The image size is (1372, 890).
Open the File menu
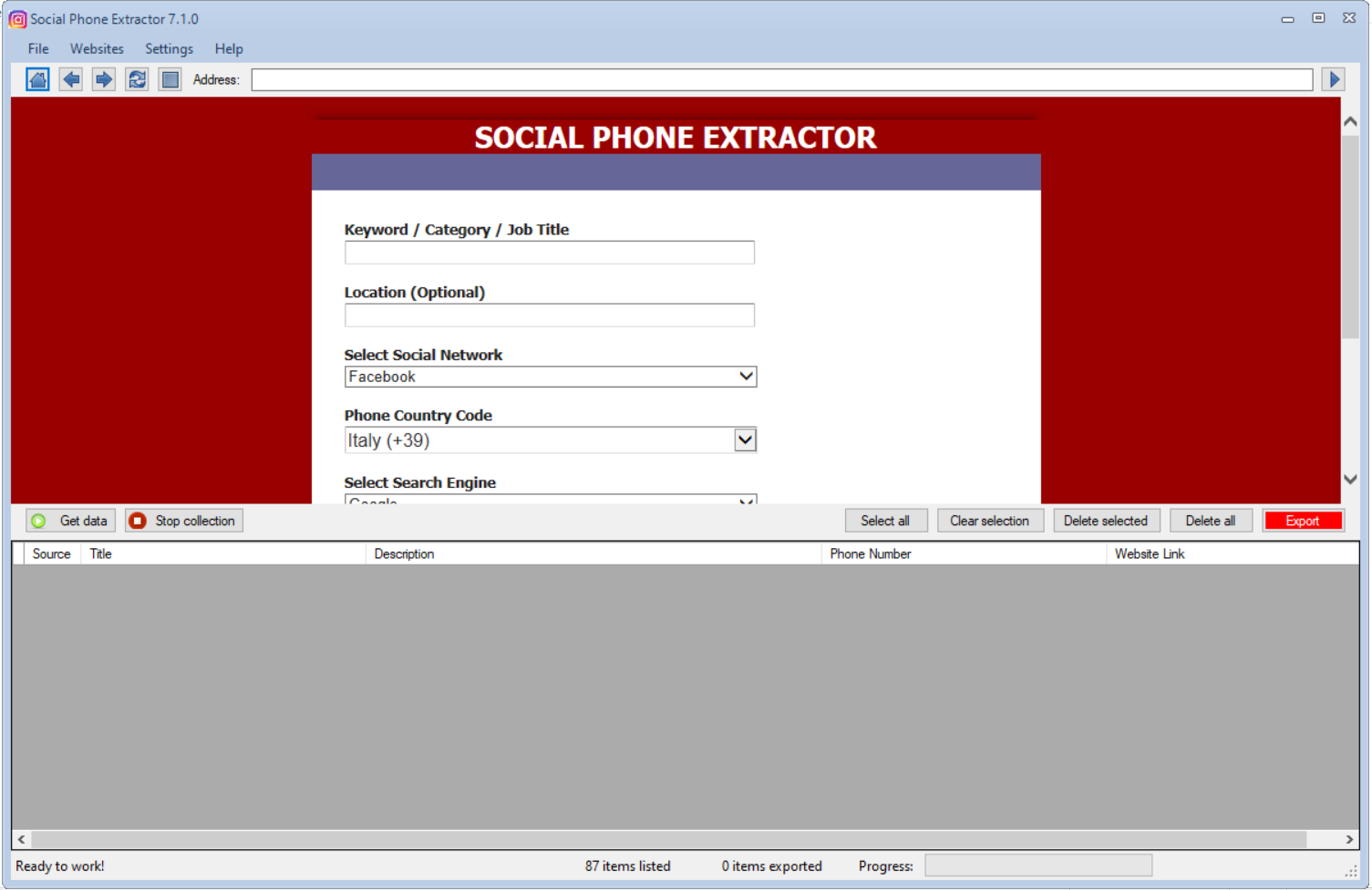[x=38, y=49]
